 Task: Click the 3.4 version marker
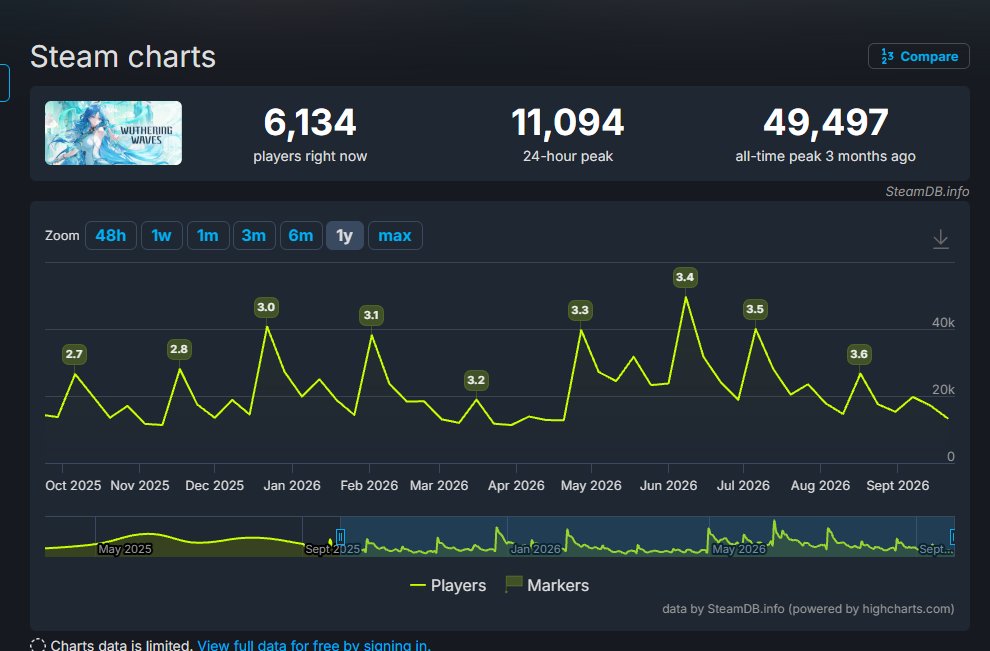pos(685,277)
